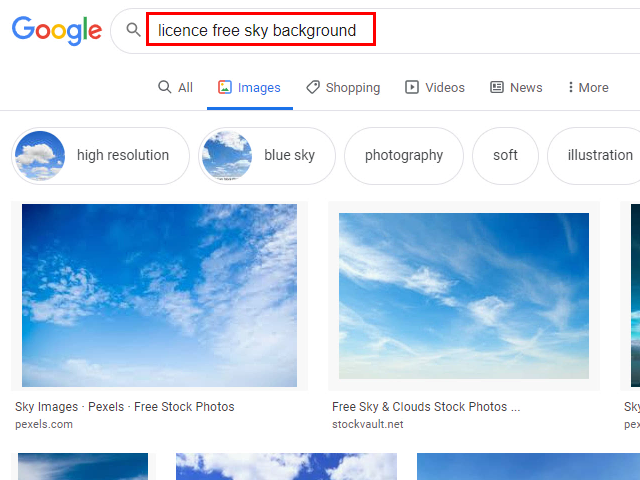This screenshot has width=640, height=480.
Task: Switch to the All results tab
Action: pos(175,88)
